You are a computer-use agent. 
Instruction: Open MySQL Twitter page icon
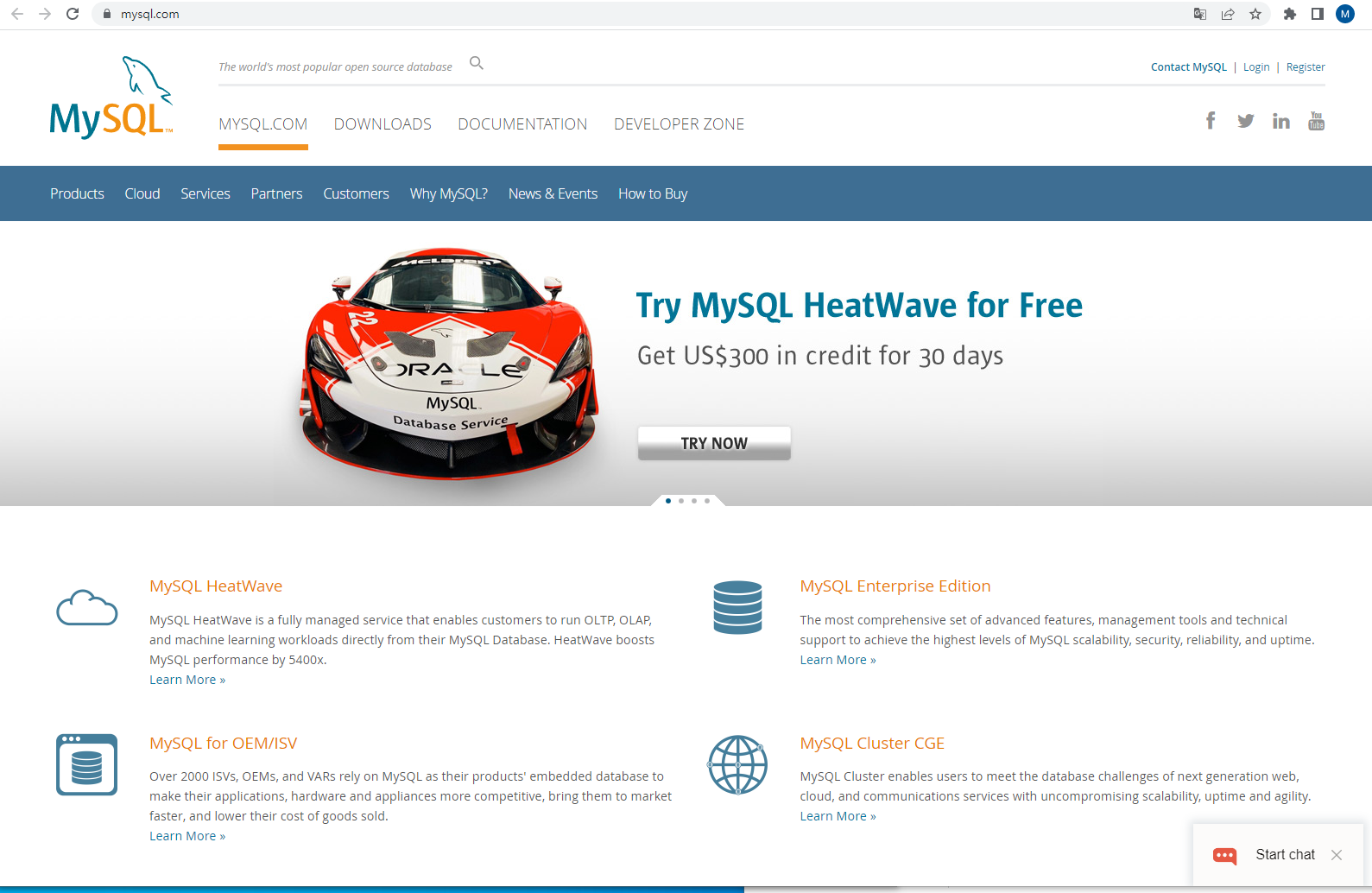[1245, 121]
